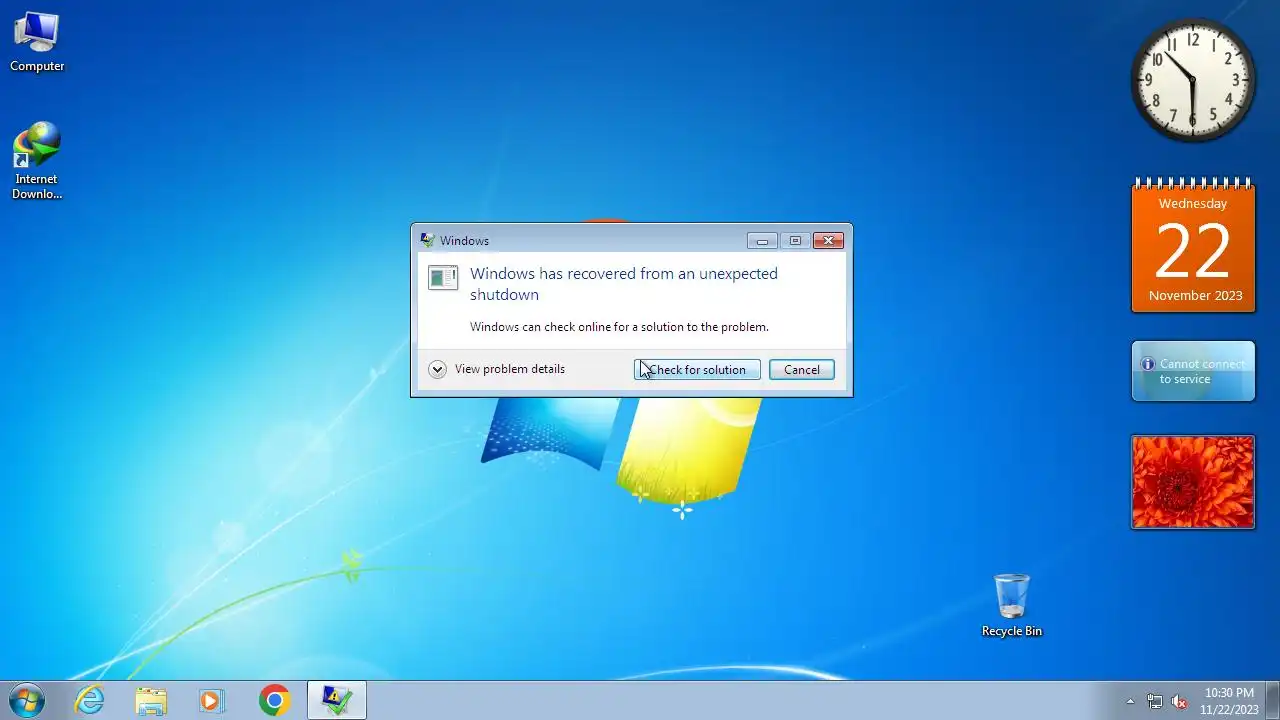1280x720 pixels.
Task: Open Windows Explorer folder on taskbar
Action: [x=151, y=700]
